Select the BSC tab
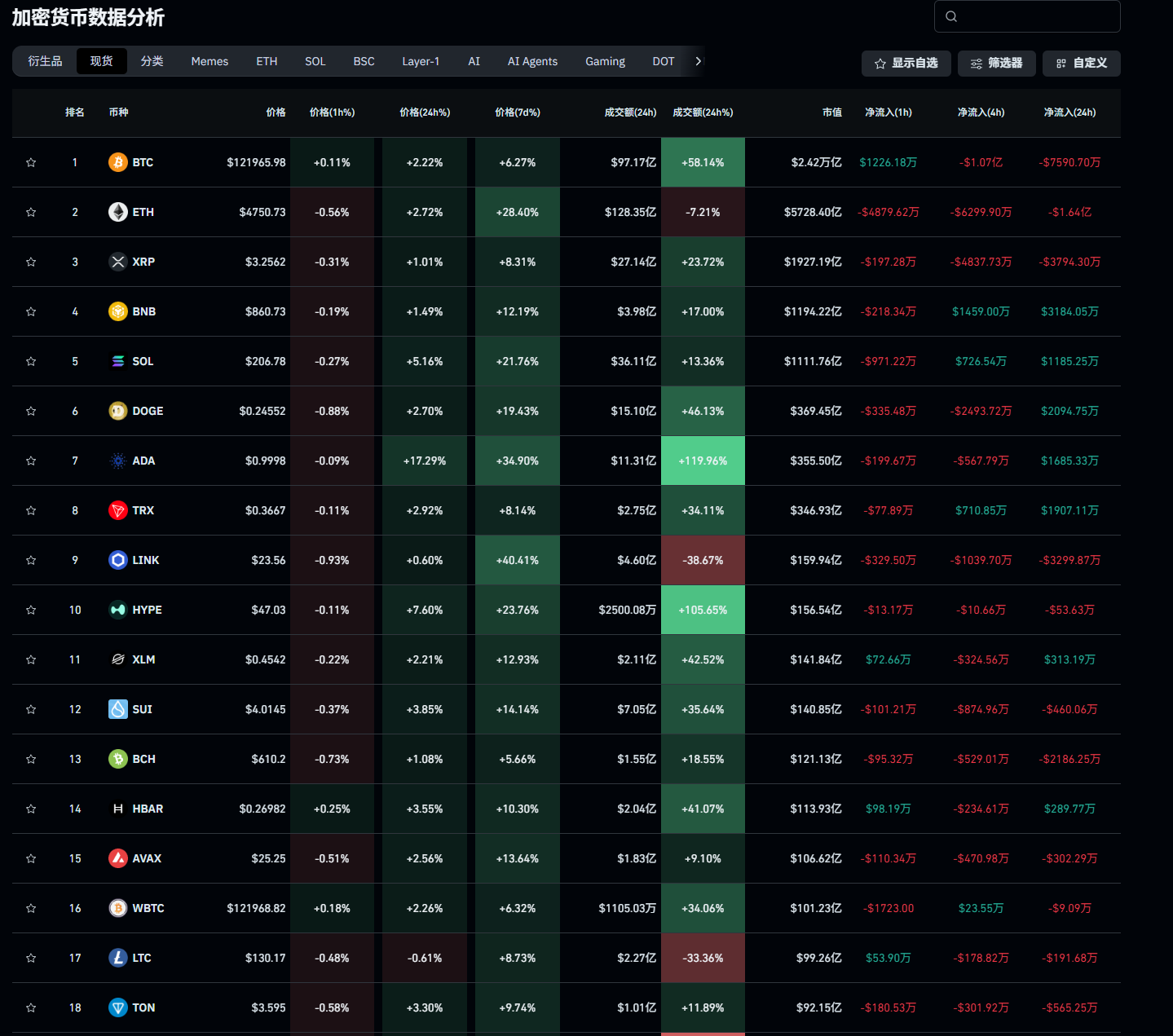The width and height of the screenshot is (1173, 1036). coord(364,61)
